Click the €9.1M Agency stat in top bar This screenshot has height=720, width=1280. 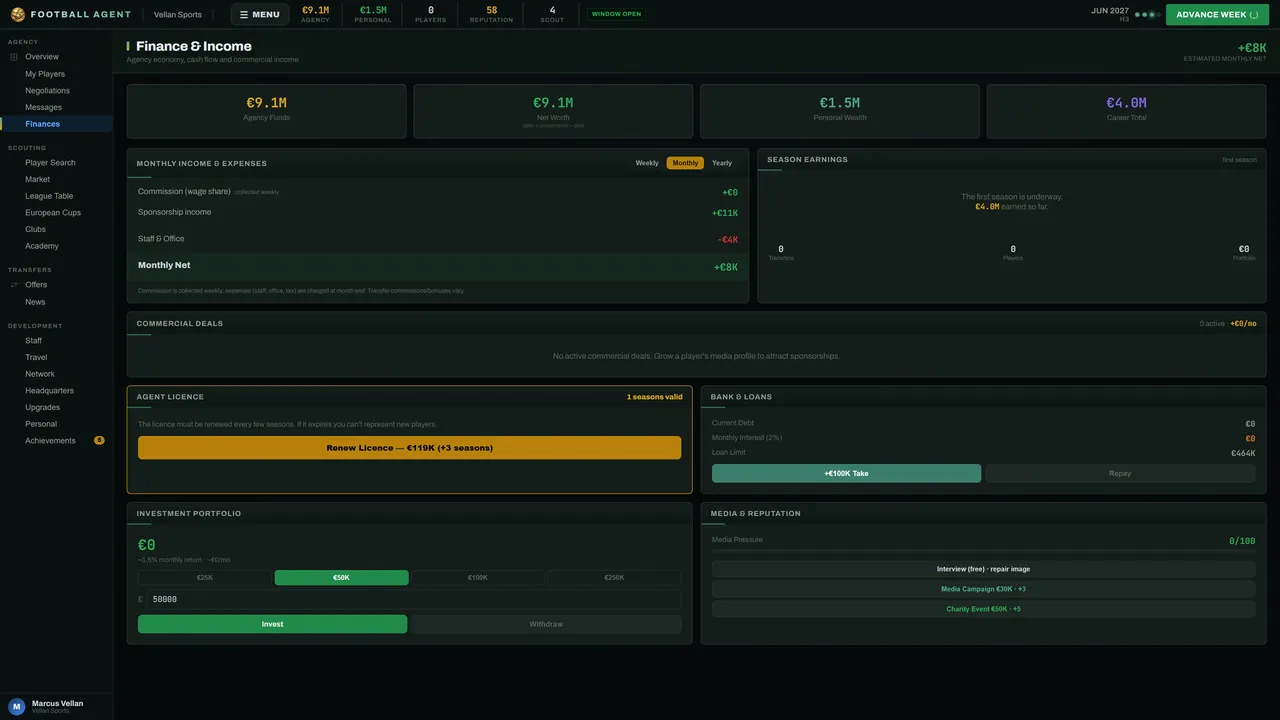pyautogui.click(x=315, y=14)
